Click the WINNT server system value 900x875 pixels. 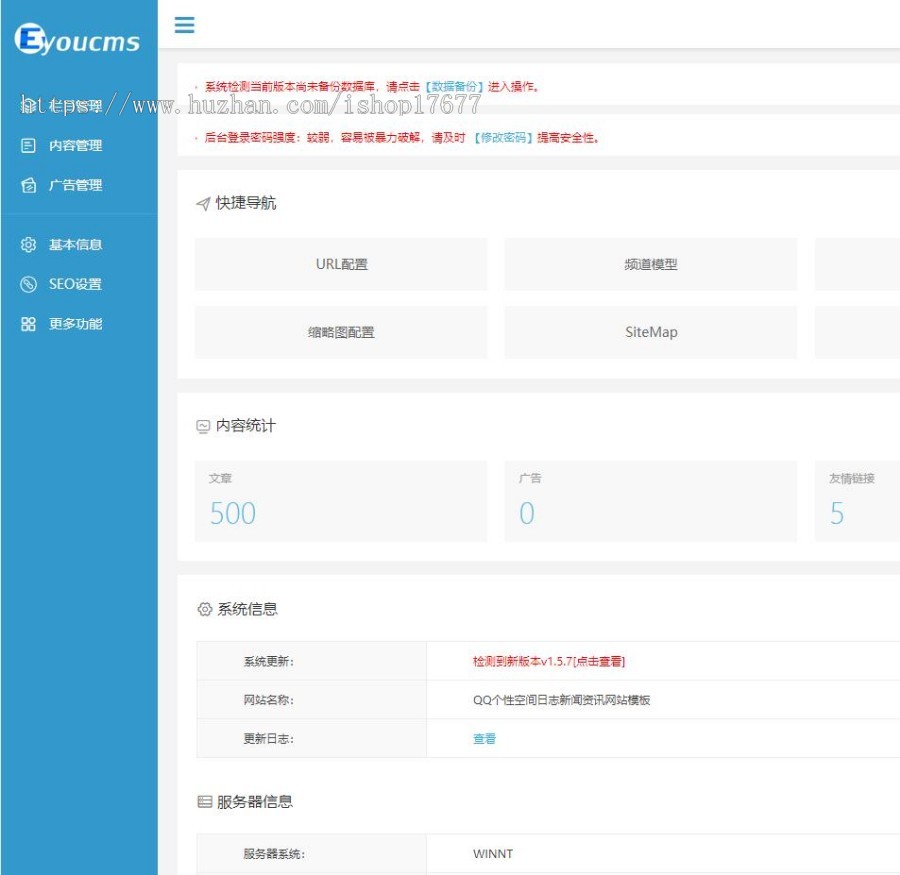coord(493,854)
